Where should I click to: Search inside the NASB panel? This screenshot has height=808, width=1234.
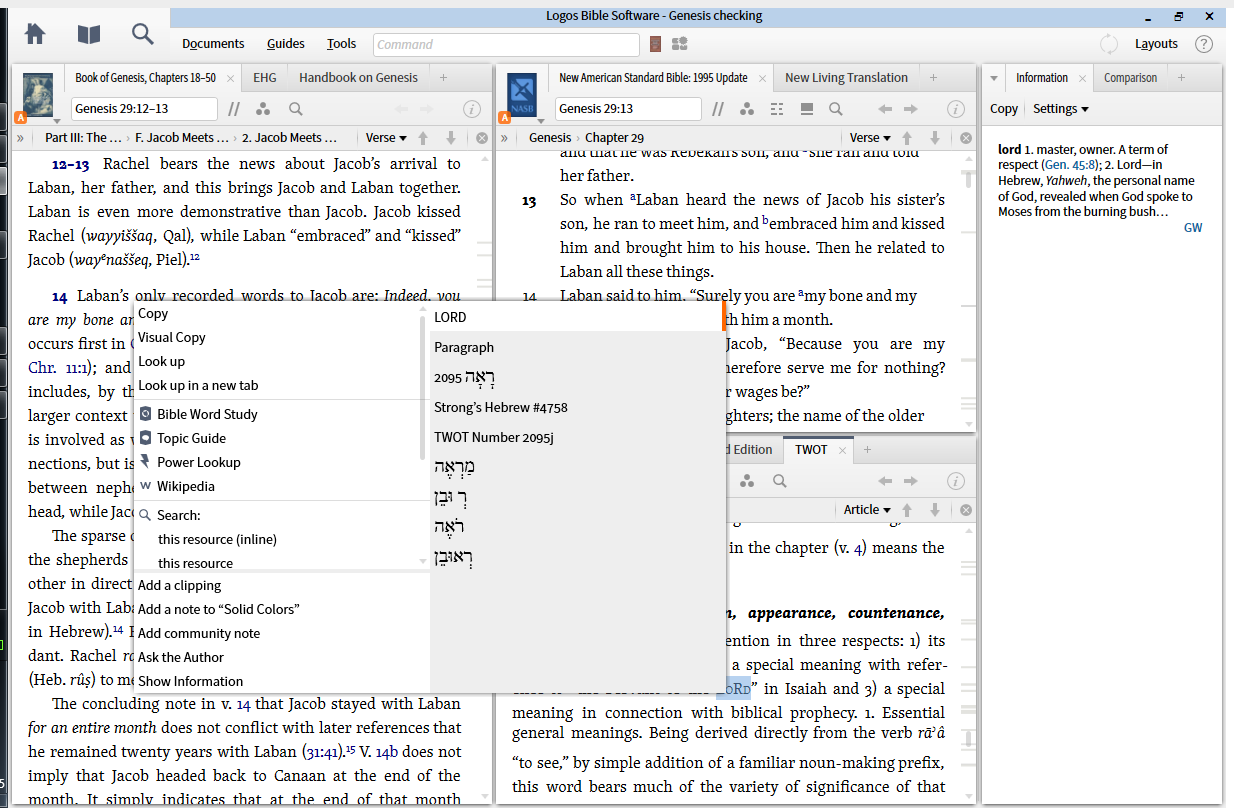[834, 109]
